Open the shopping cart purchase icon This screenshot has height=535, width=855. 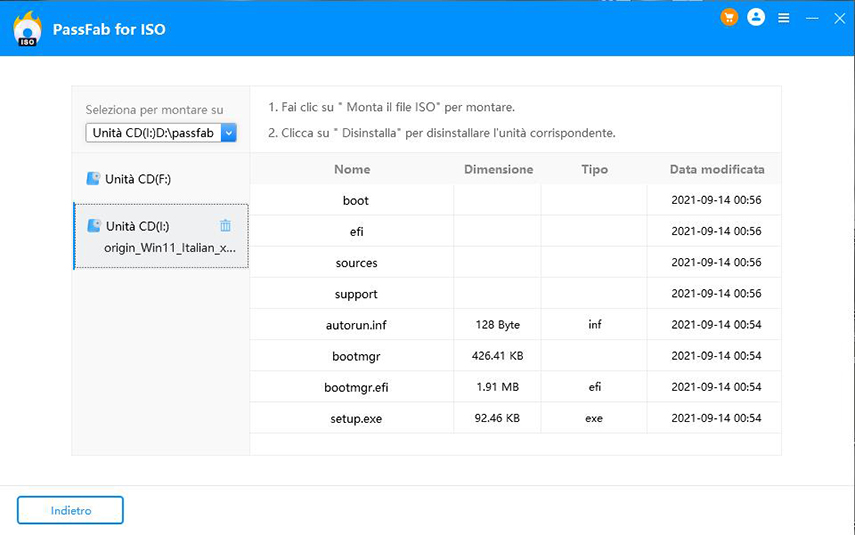tap(729, 18)
